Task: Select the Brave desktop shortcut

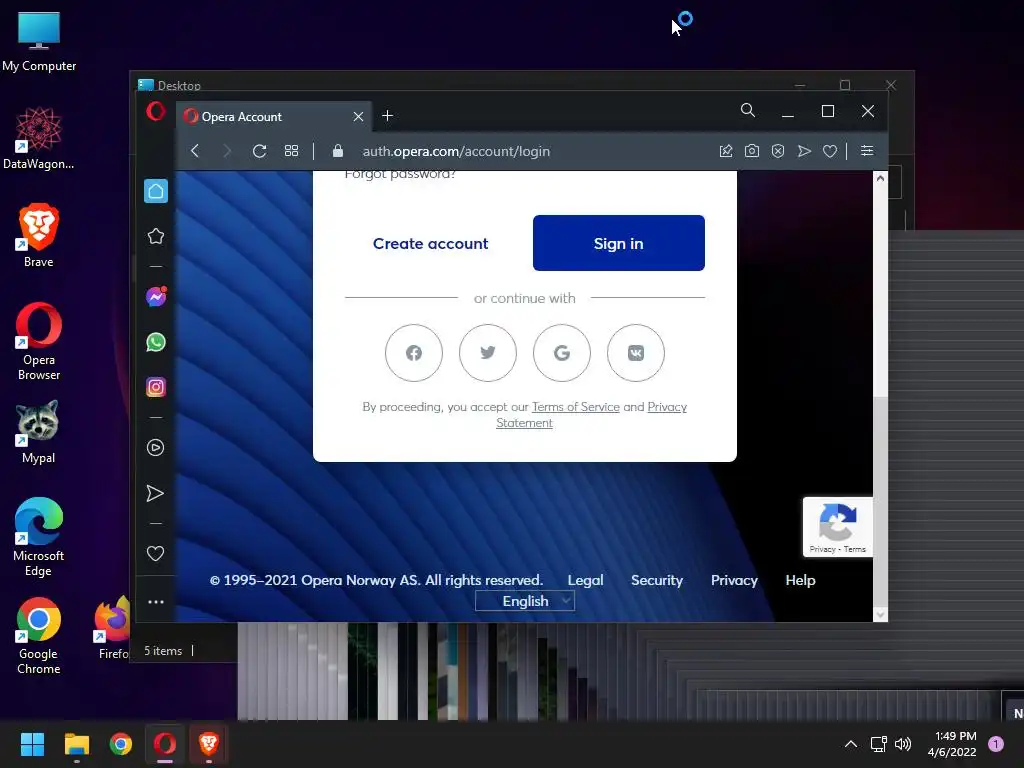Action: click(x=39, y=235)
